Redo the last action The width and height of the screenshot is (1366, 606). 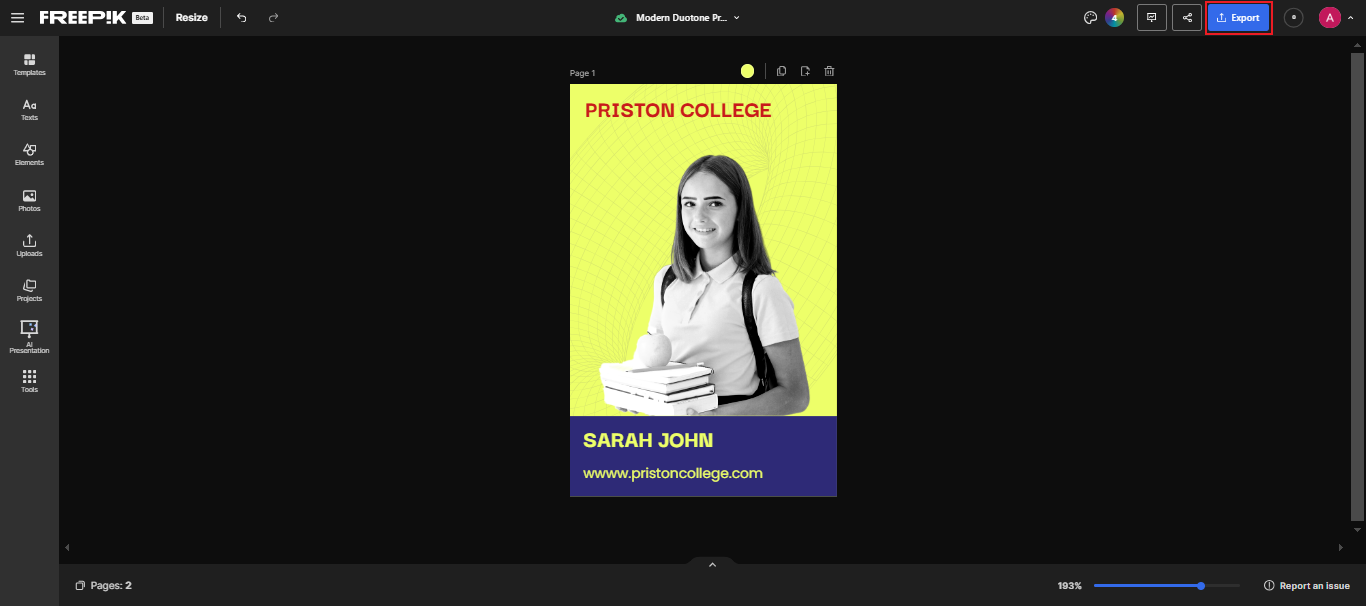[274, 18]
